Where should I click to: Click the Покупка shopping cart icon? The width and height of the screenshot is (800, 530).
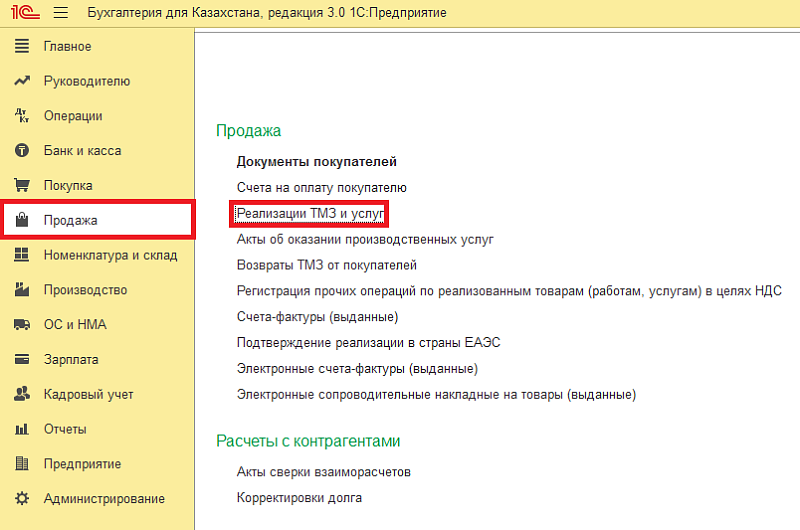pyautogui.click(x=22, y=185)
